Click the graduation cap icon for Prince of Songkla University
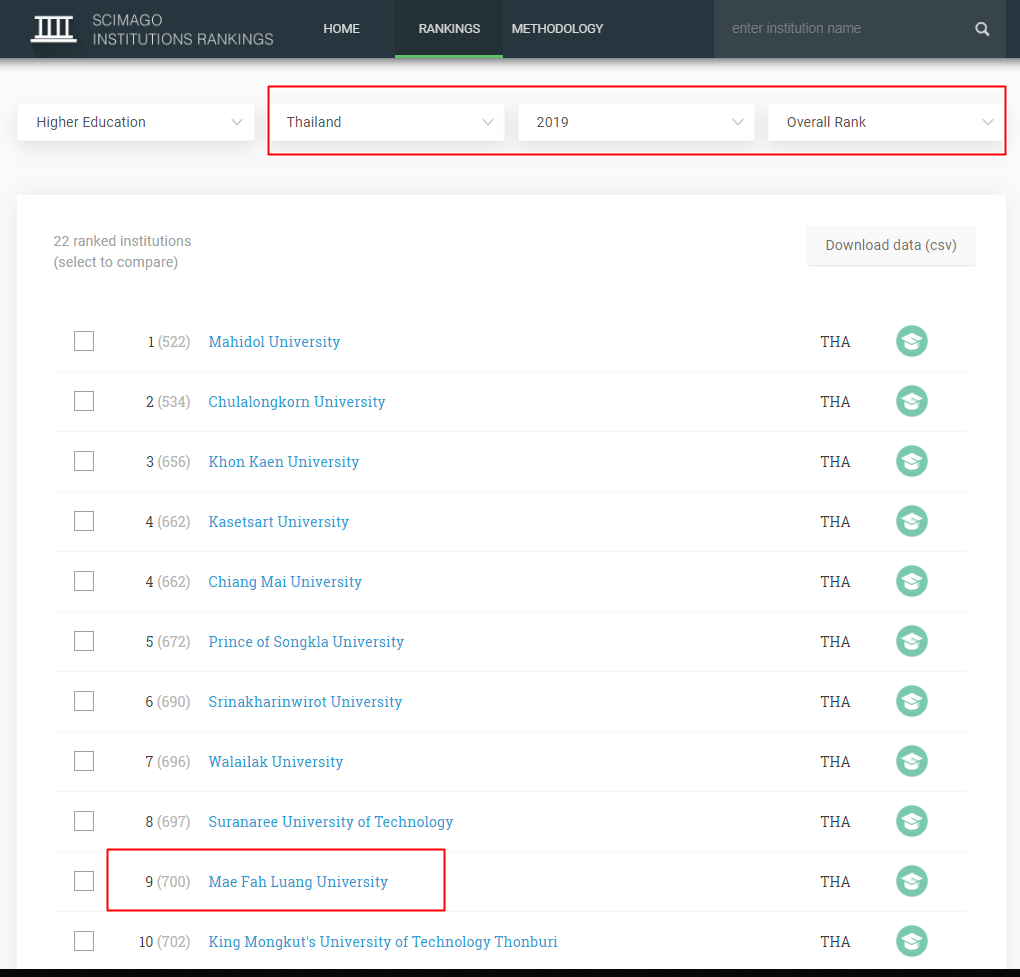Viewport: 1020px width, 977px height. click(911, 641)
